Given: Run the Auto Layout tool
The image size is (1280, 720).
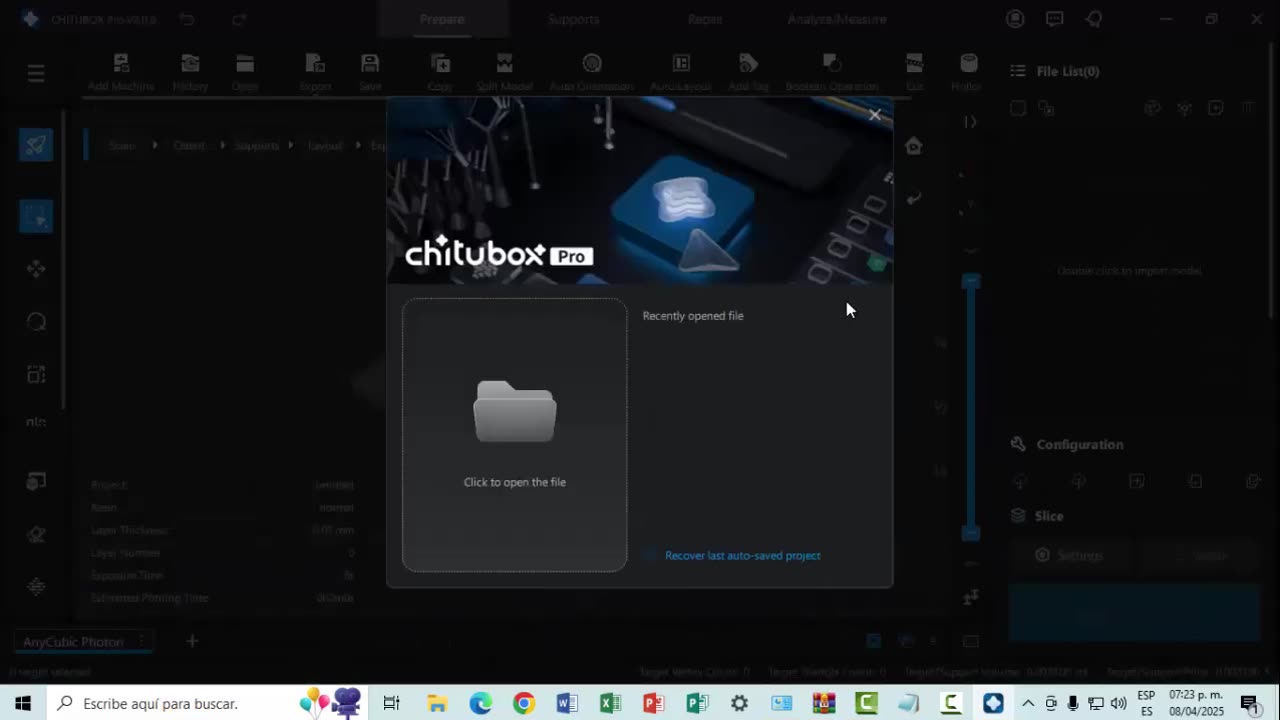Looking at the screenshot, I should pyautogui.click(x=681, y=72).
